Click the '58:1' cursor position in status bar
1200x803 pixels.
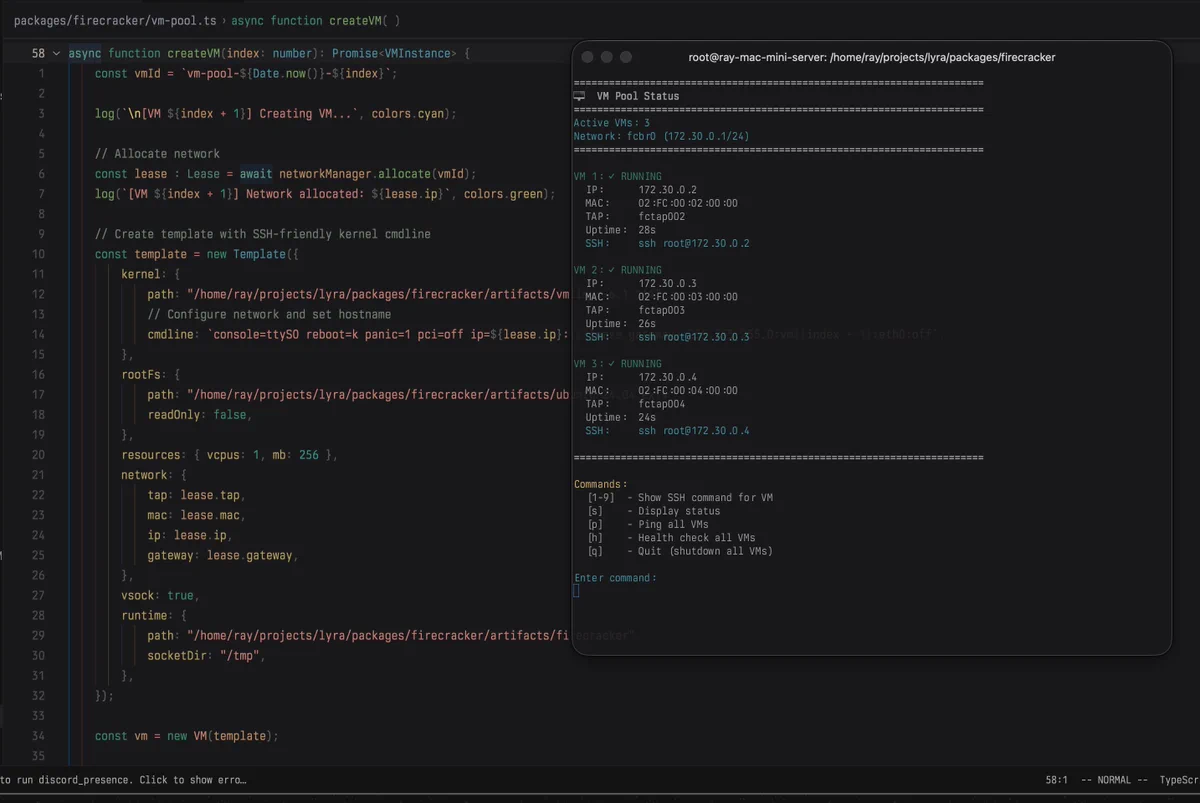(1056, 780)
